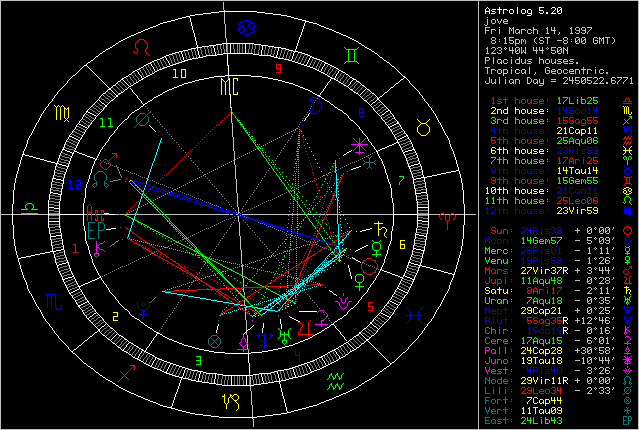Screen dimensions: 639x430
Task: Select the teal Lilith glyph in the wheel
Action: pyautogui.click(x=142, y=120)
